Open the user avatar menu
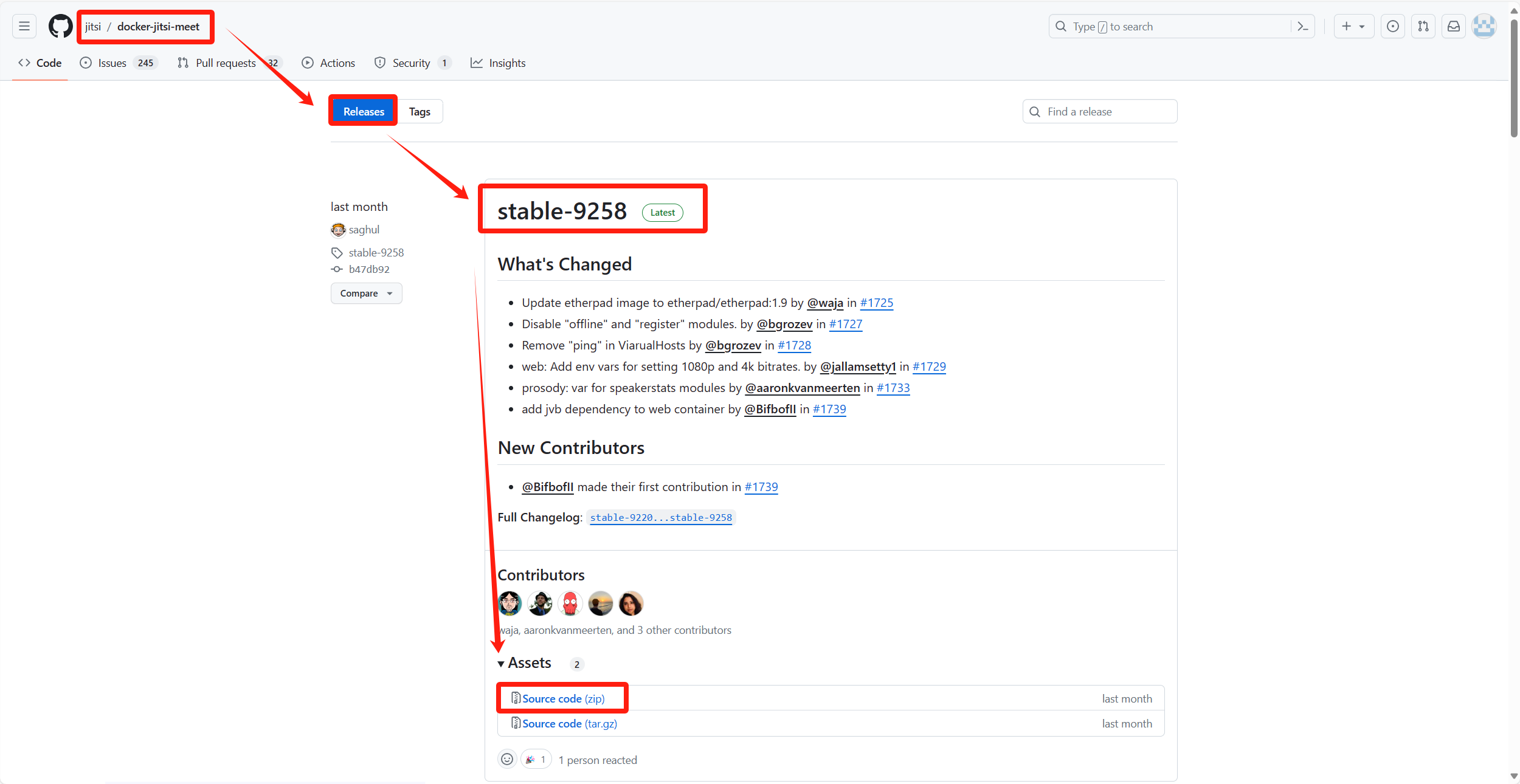The image size is (1520, 784). 1484,26
